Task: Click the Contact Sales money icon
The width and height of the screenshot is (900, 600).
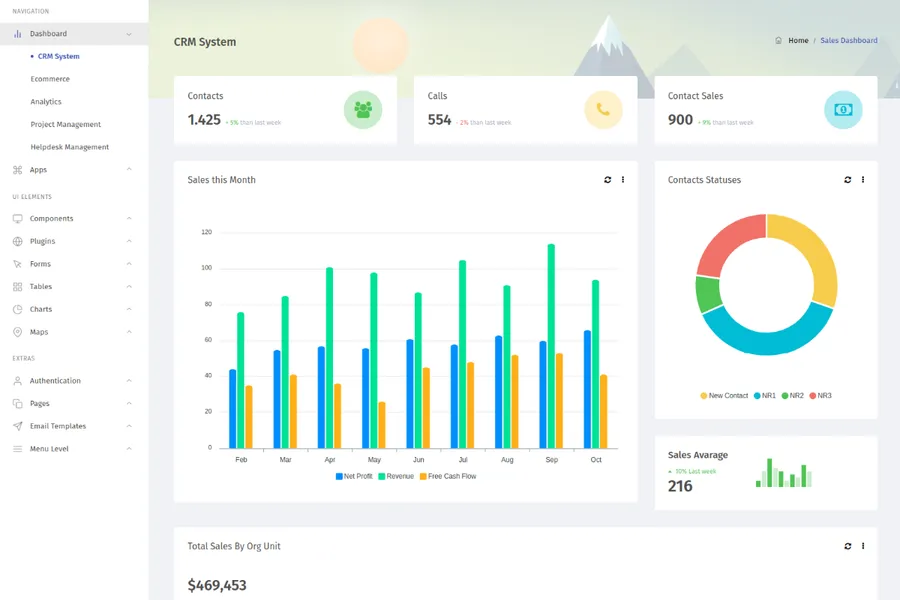Action: coord(843,110)
